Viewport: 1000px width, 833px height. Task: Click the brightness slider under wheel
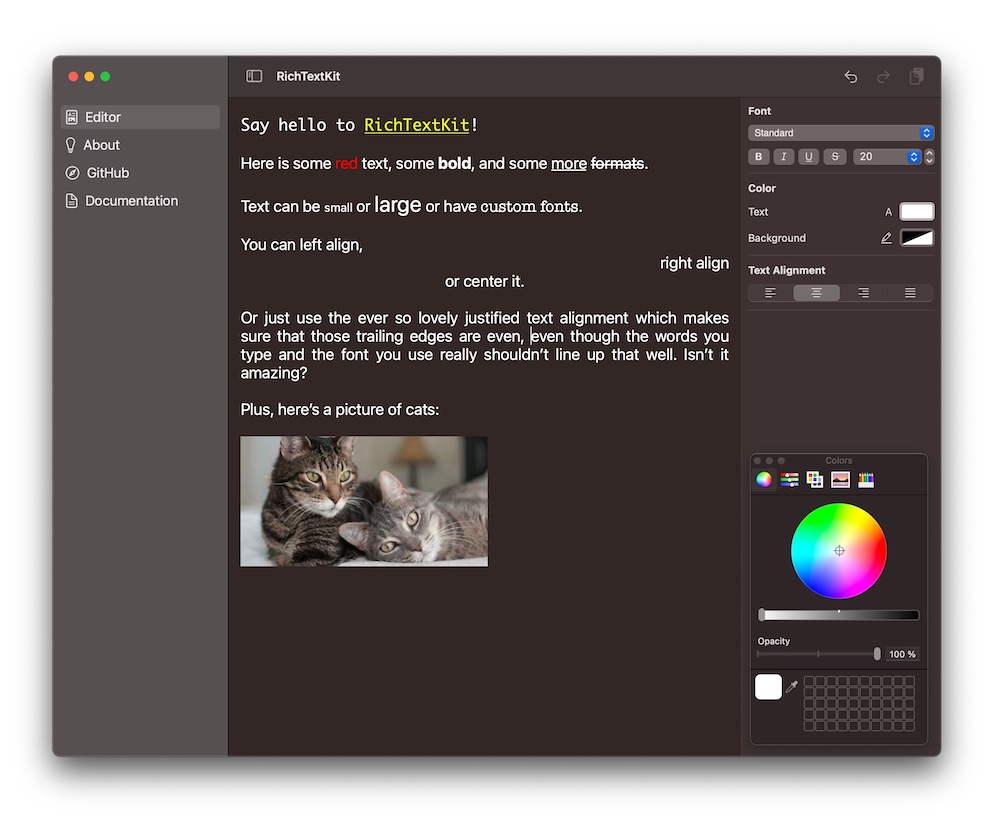click(839, 615)
